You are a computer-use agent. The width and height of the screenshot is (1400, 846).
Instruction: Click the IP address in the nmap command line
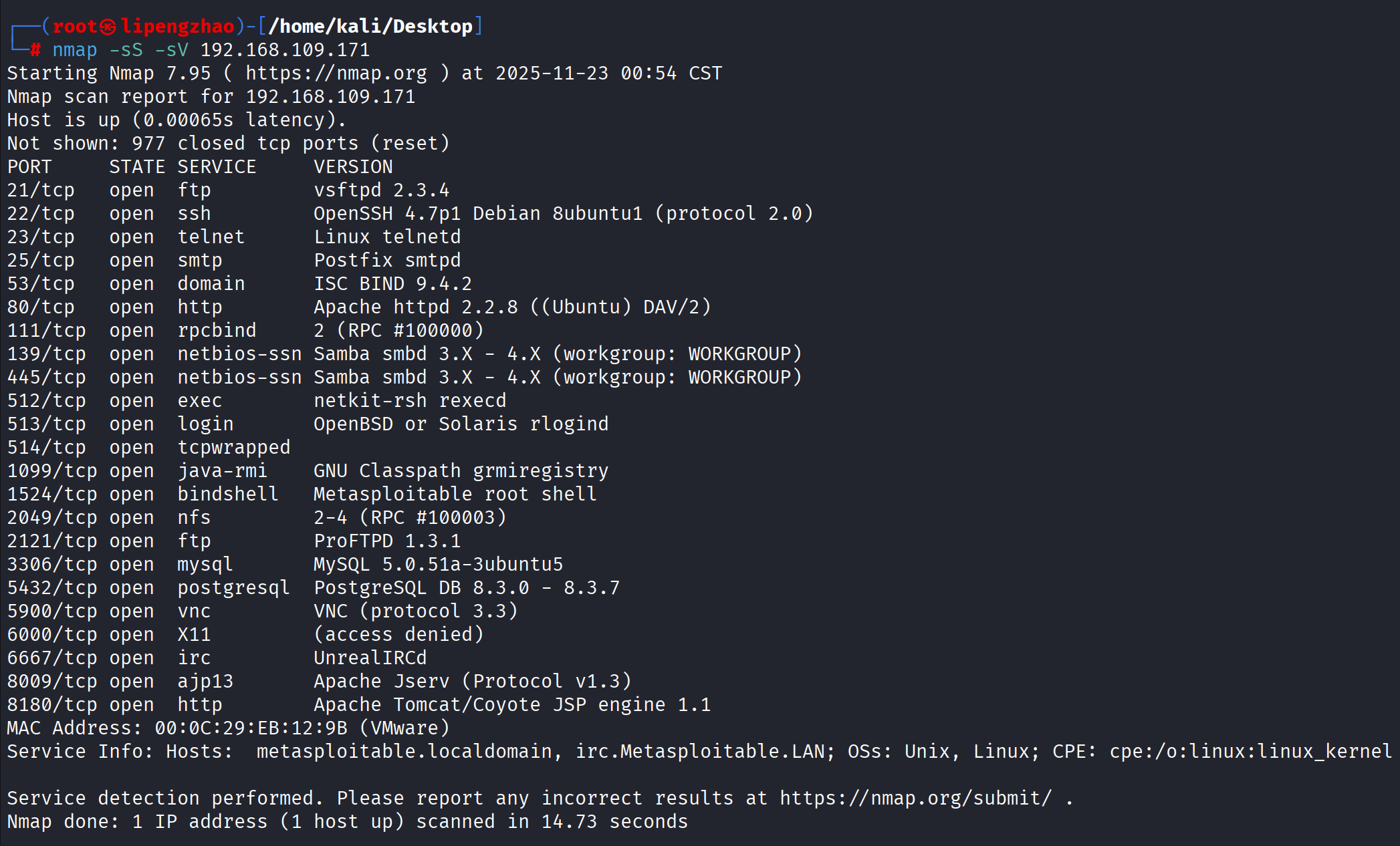285,50
